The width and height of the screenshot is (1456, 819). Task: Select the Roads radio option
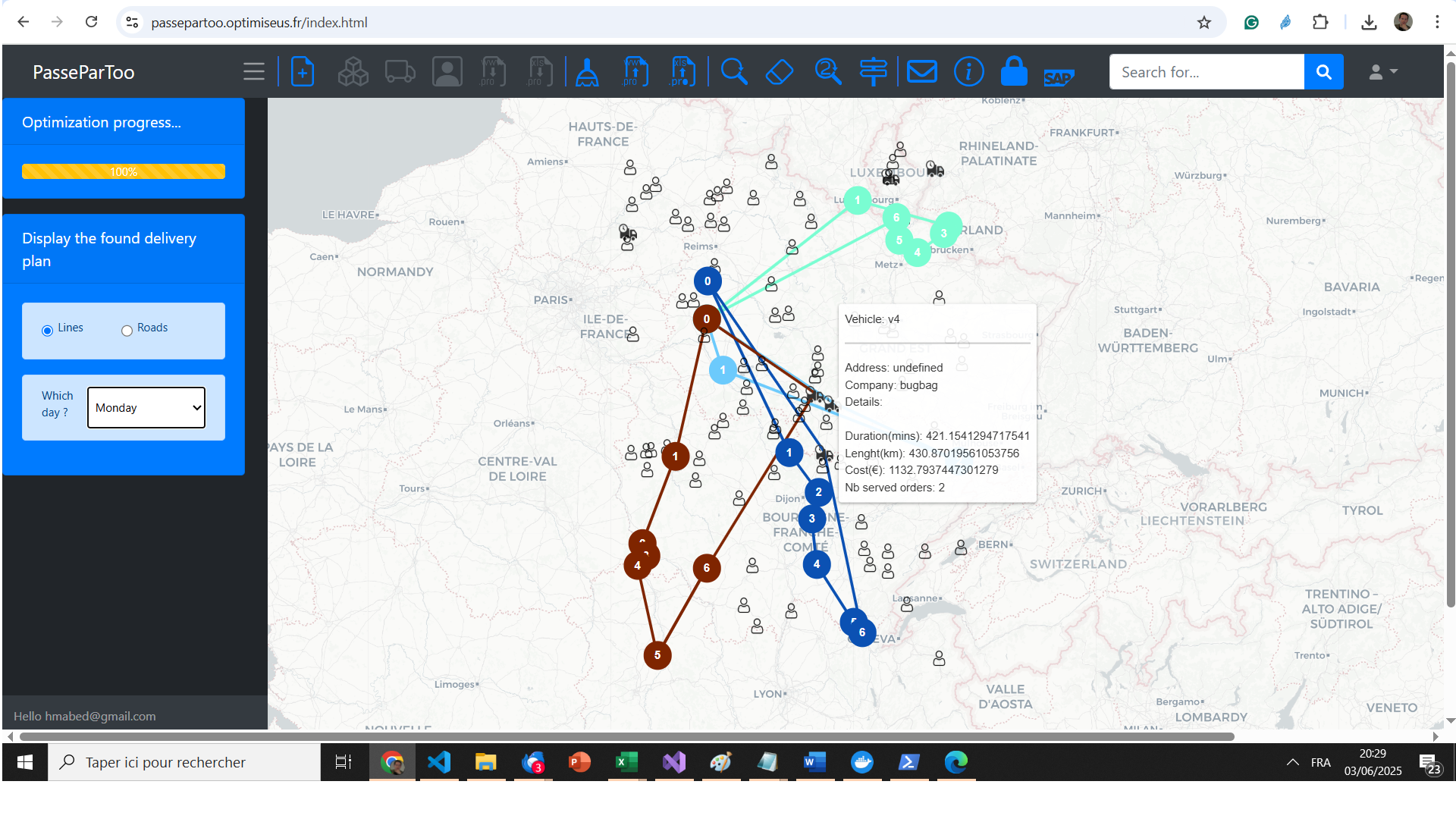point(127,330)
